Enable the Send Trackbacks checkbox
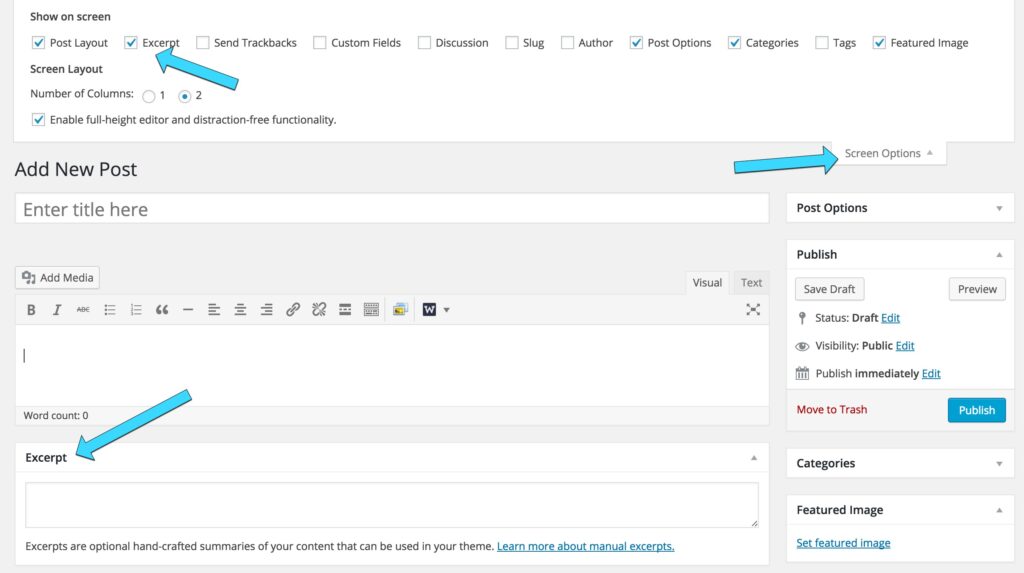Image resolution: width=1024 pixels, height=573 pixels. [x=202, y=42]
